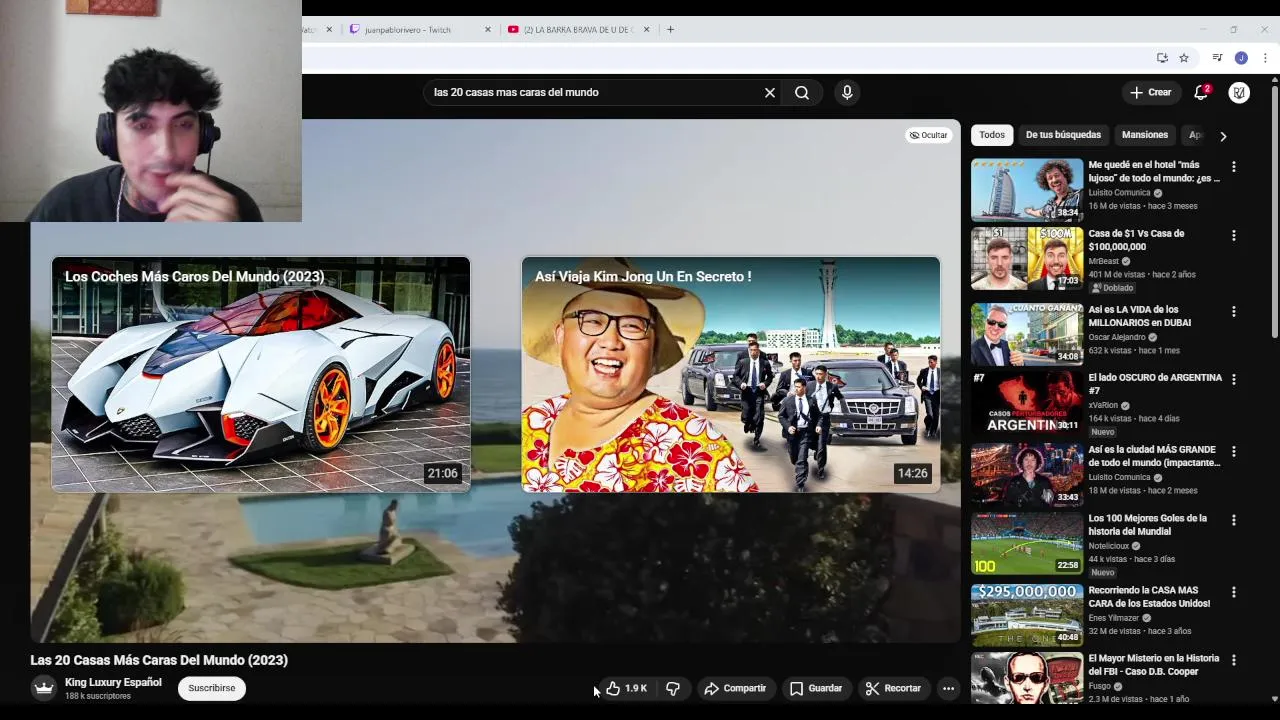Close the juanpablorivero Twitch tab
Image resolution: width=1280 pixels, height=720 pixels.
click(x=488, y=29)
